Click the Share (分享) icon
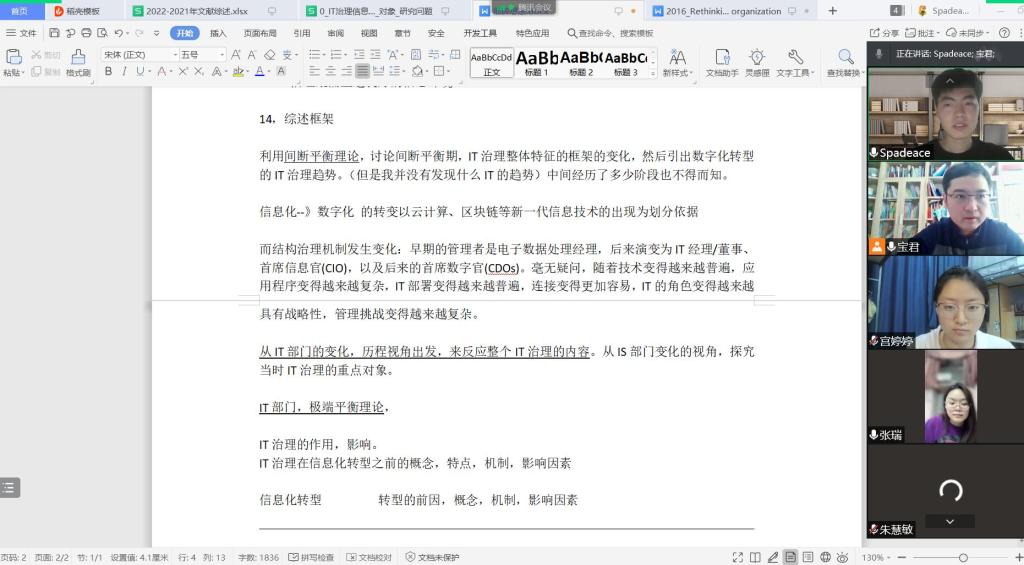1024x565 pixels. [884, 33]
